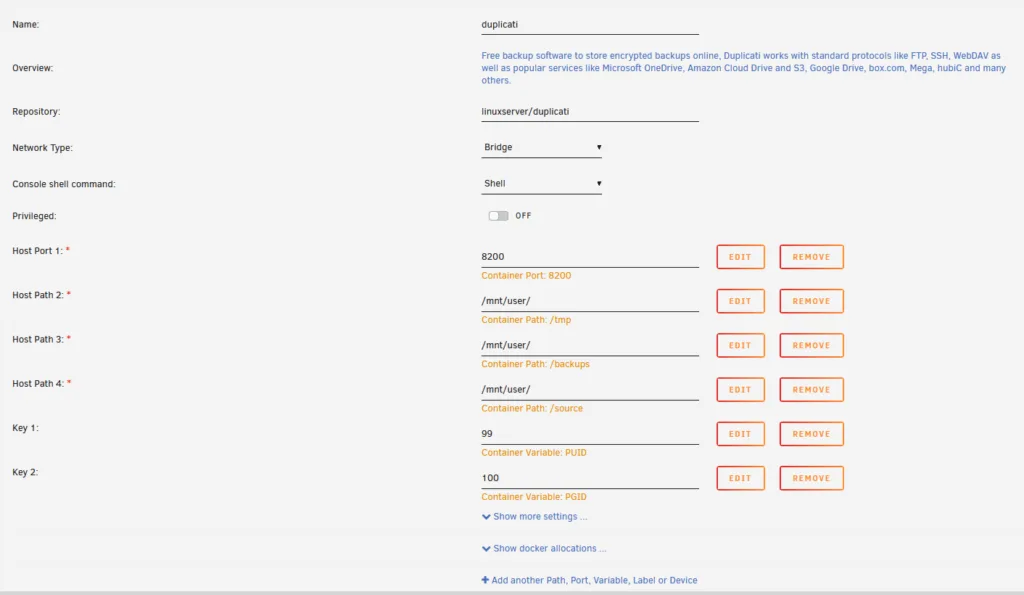Click the Container Path: /tmp caption
1024x595 pixels.
pyautogui.click(x=526, y=320)
